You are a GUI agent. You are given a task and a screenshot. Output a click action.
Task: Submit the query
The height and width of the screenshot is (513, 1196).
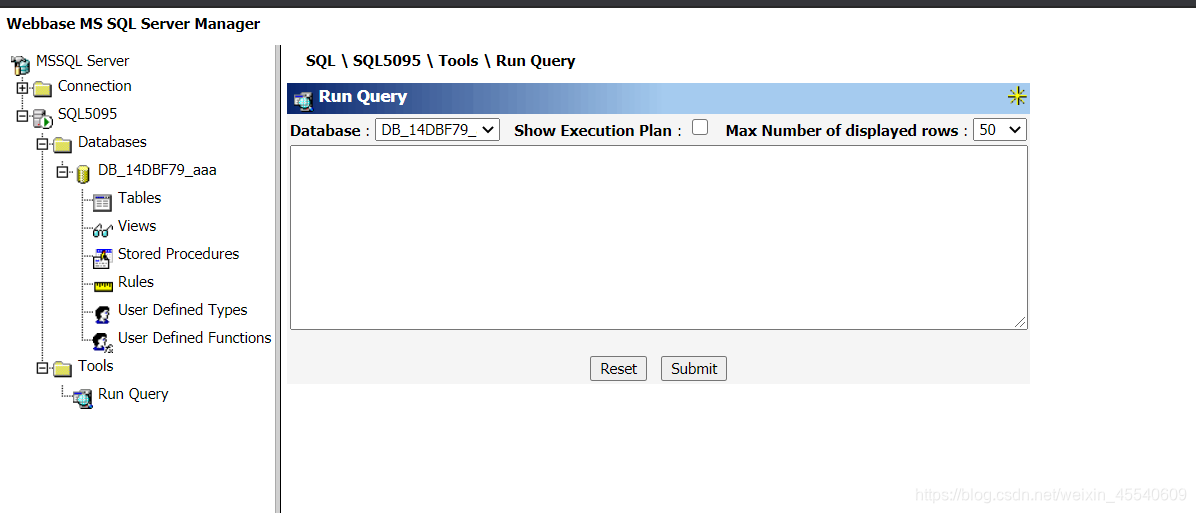tap(694, 369)
